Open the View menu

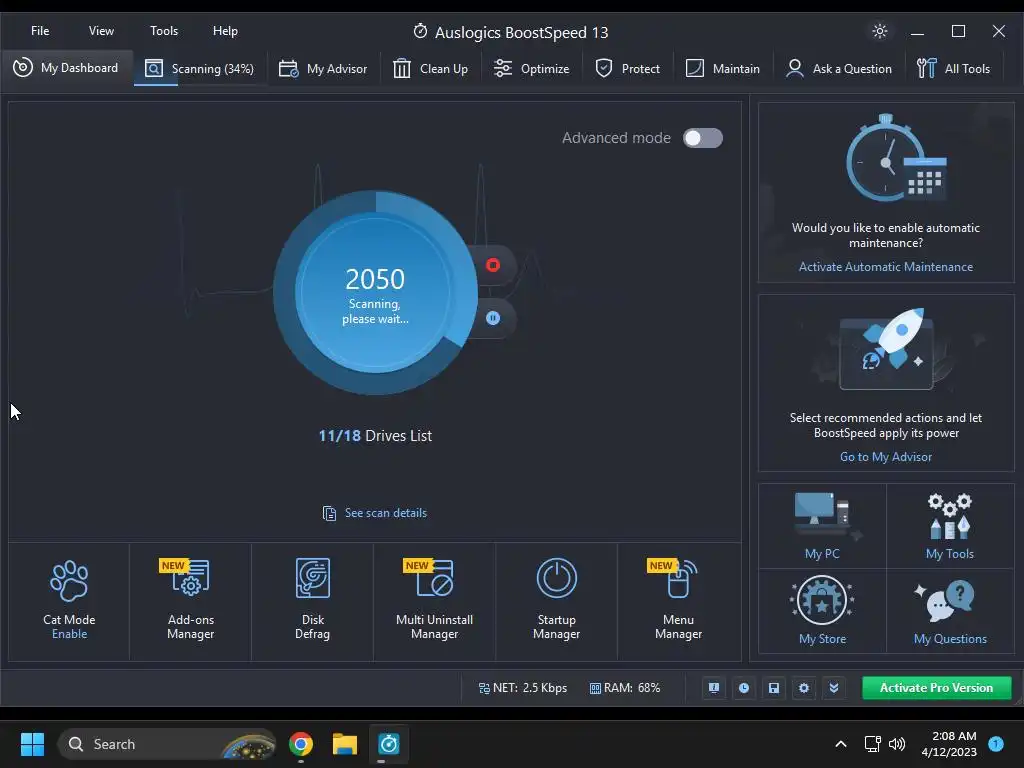101,31
